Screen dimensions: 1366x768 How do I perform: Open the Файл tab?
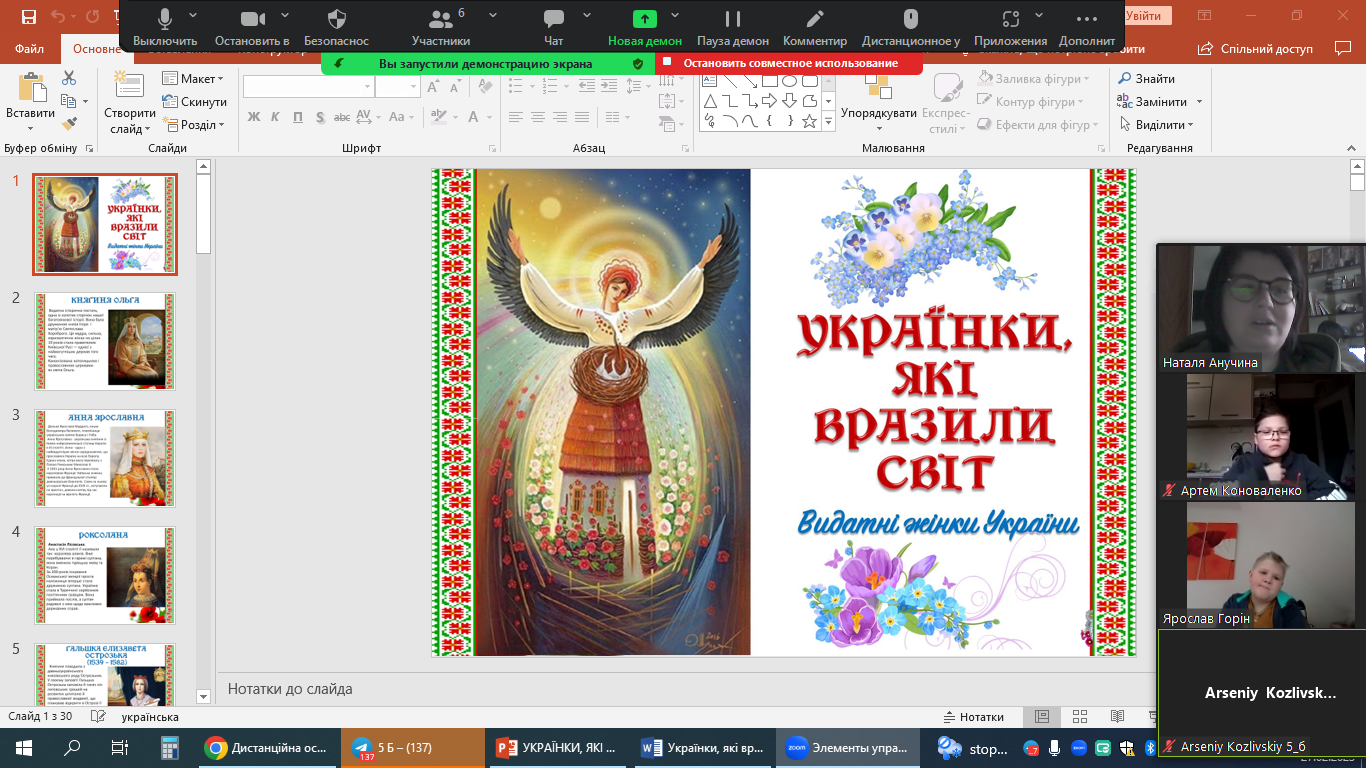pos(30,49)
